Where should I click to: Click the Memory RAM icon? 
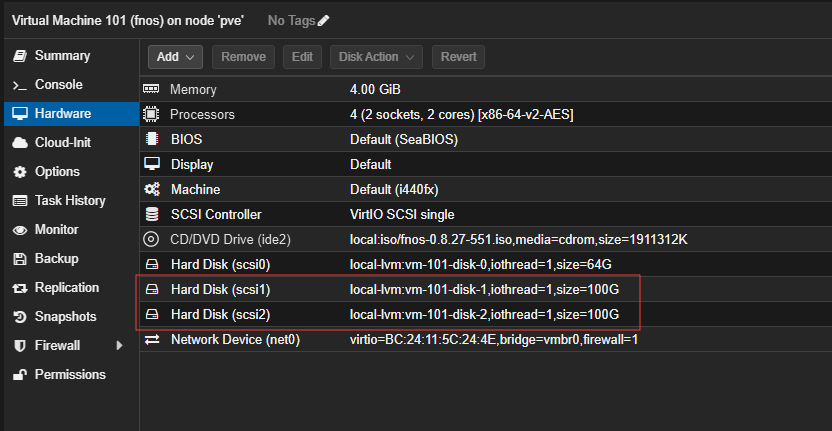152,90
